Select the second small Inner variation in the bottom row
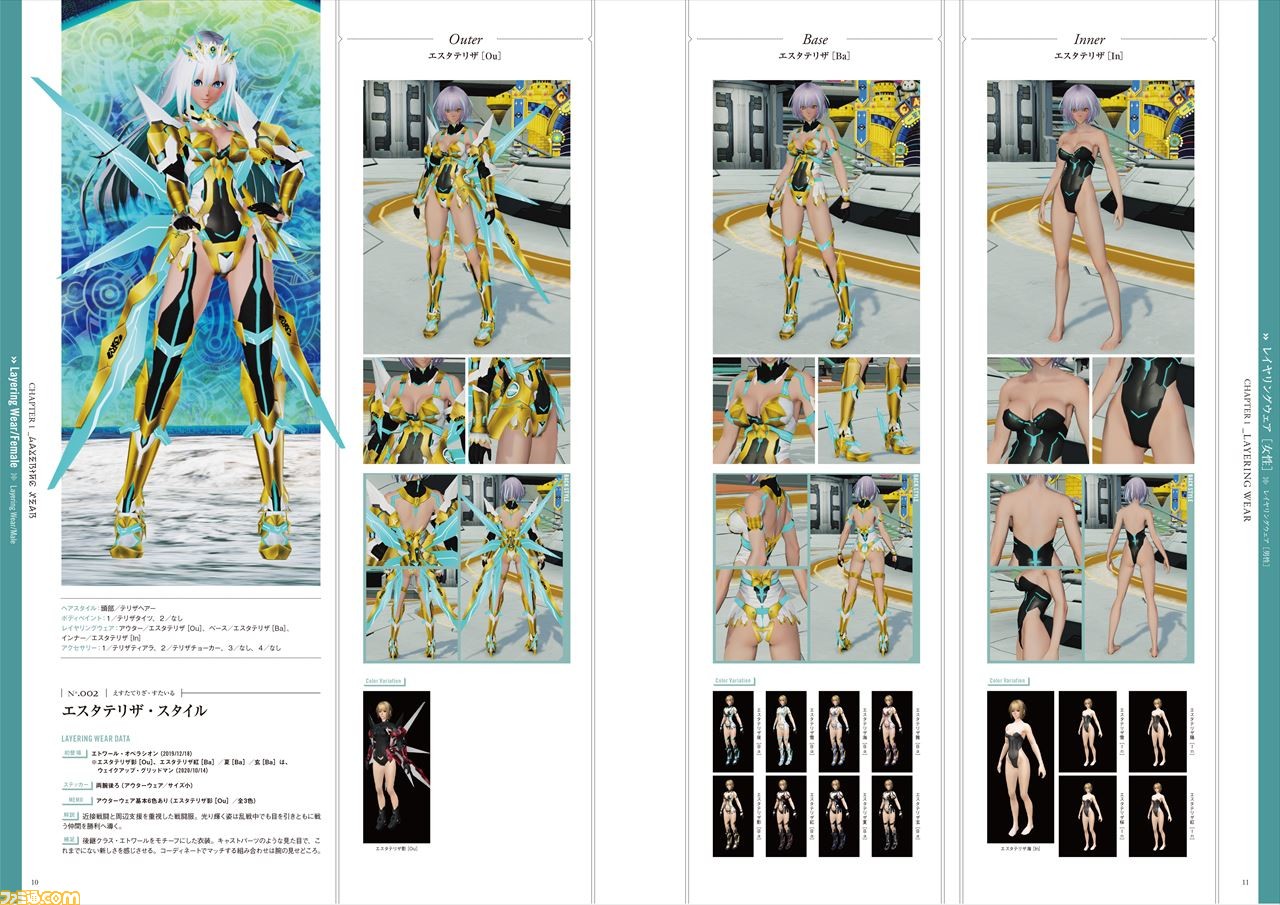 point(1158,816)
